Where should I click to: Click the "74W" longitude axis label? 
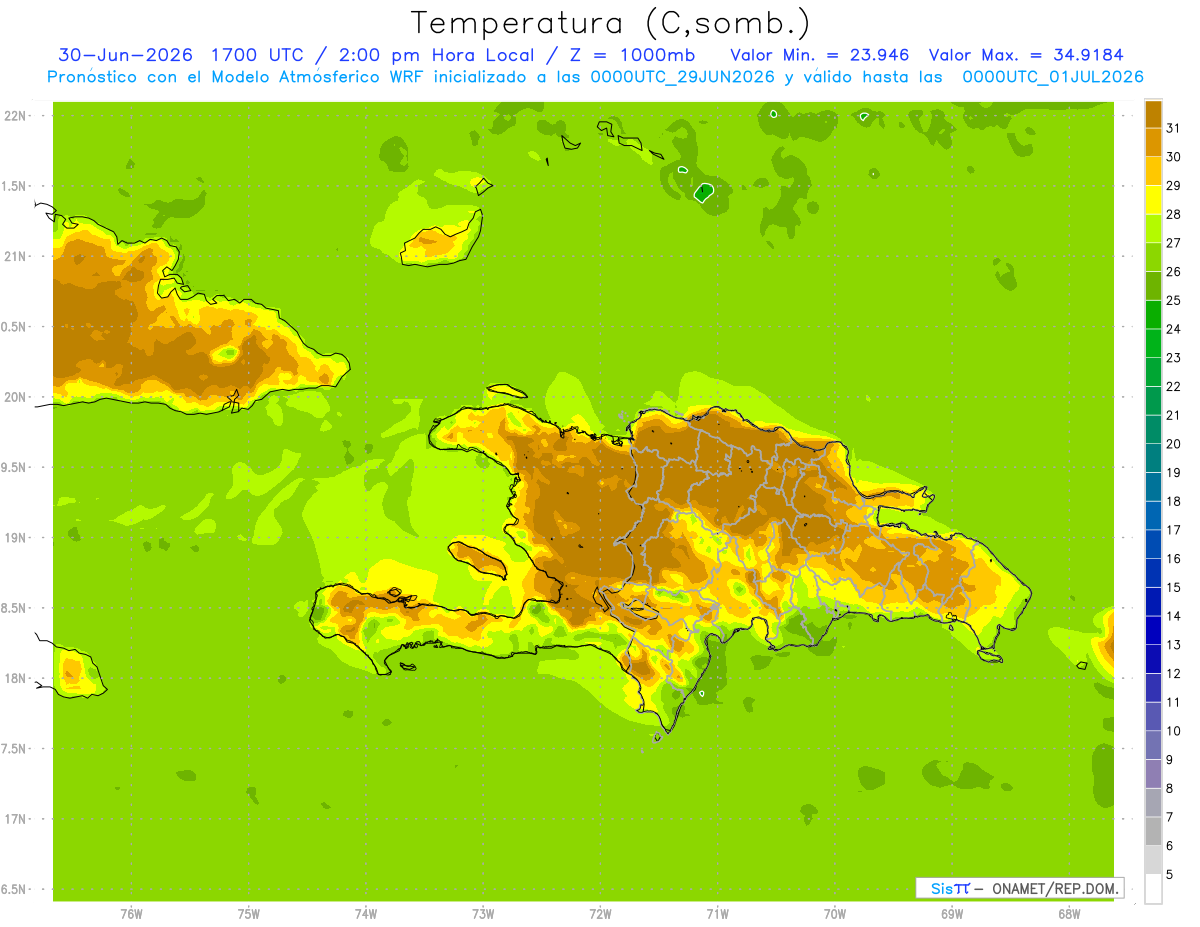pos(365,914)
